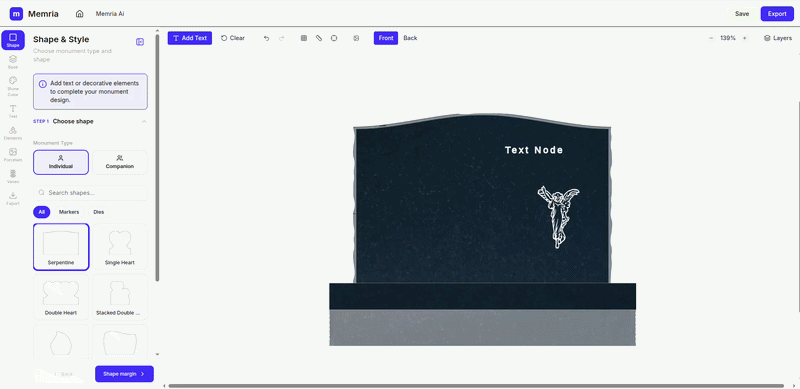Filter shapes by All
Image resolution: width=800 pixels, height=389 pixels.
tap(42, 212)
